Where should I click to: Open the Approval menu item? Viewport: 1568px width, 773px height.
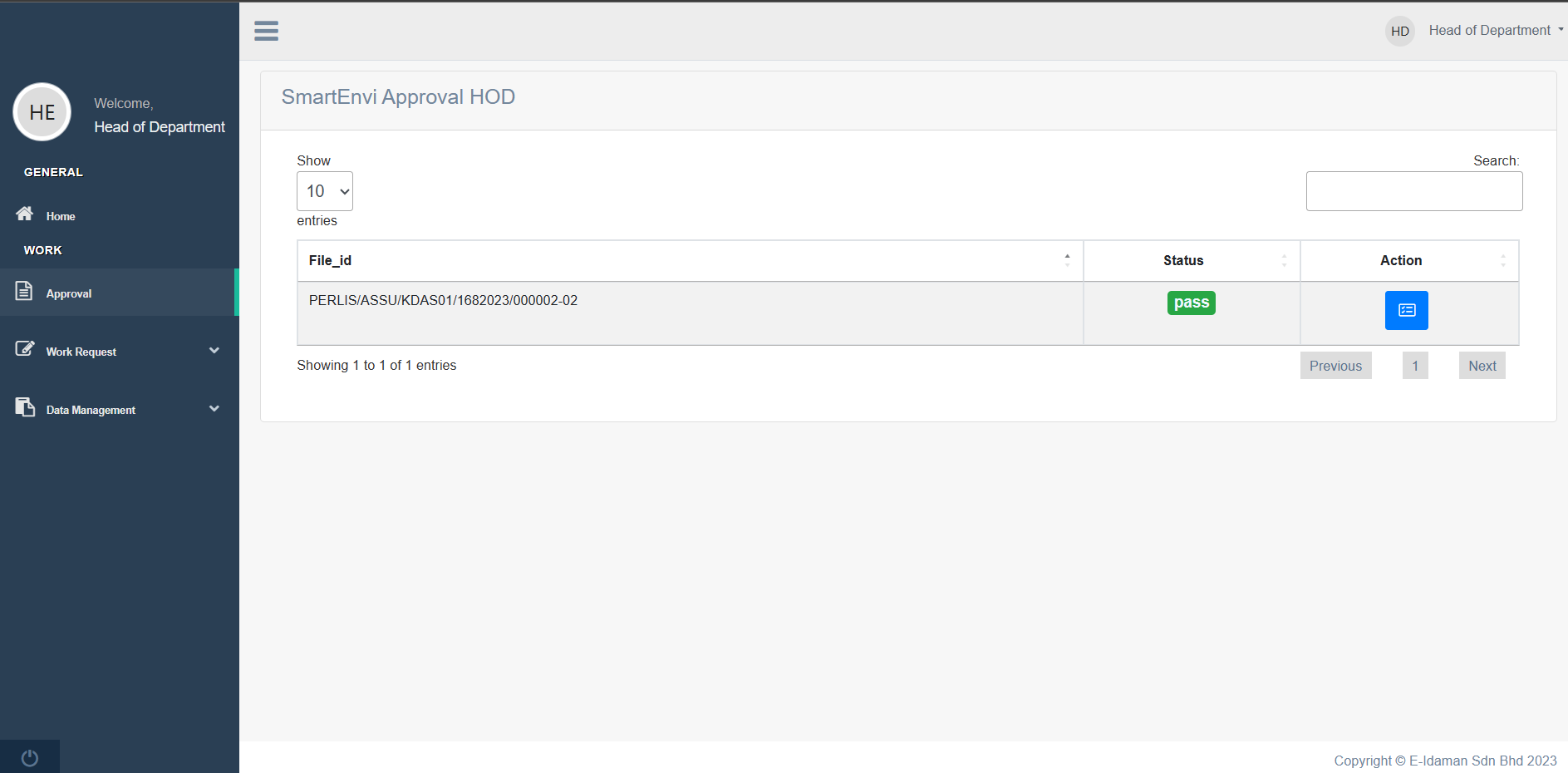pyautogui.click(x=69, y=293)
